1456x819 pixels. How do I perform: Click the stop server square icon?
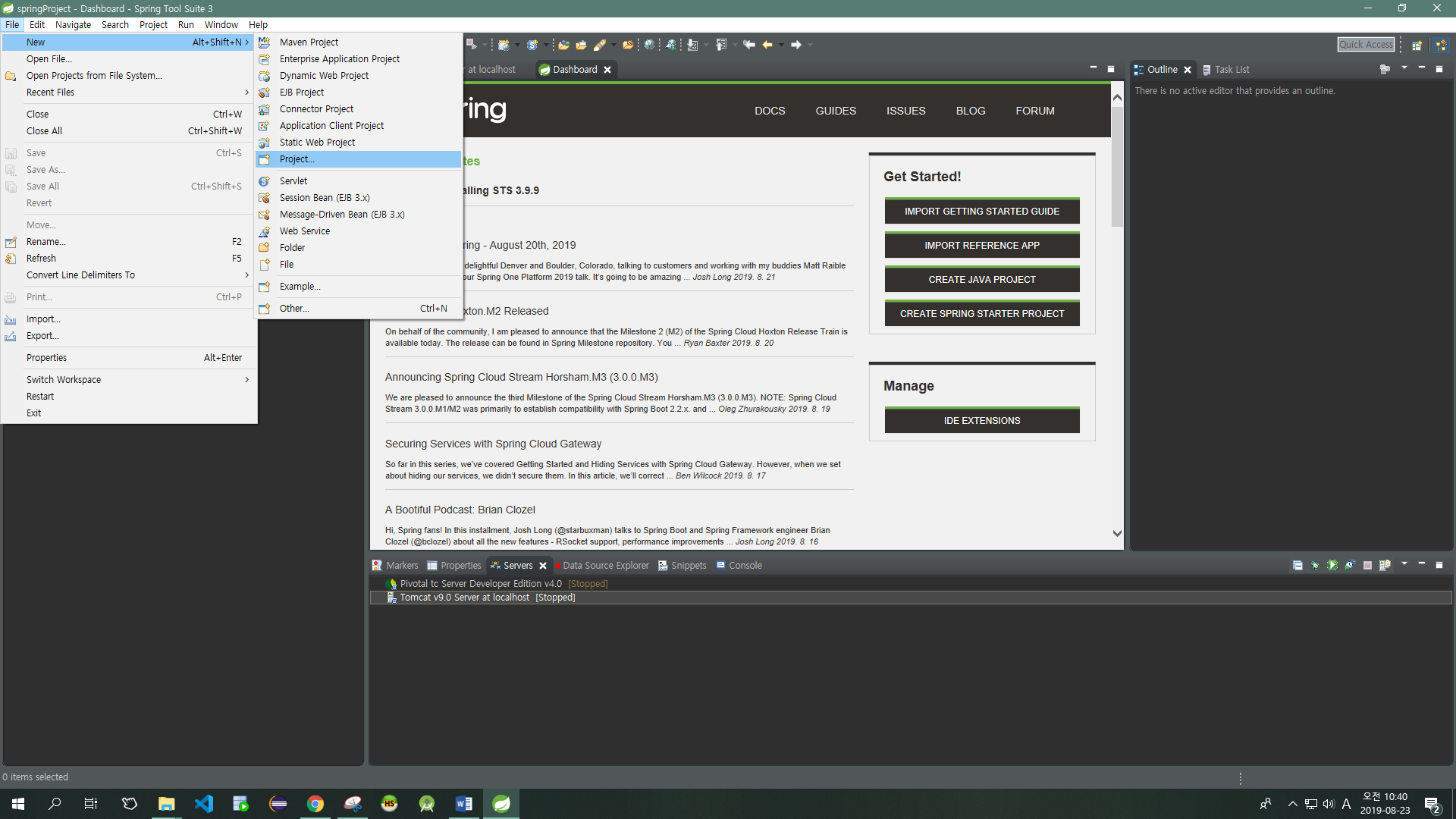click(x=1367, y=565)
